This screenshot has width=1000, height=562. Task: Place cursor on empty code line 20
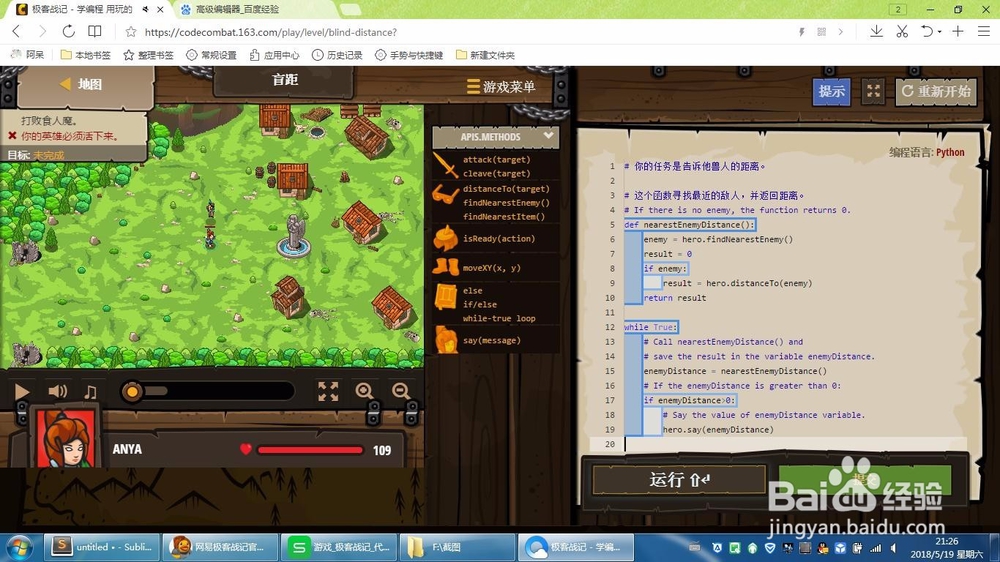coord(794,444)
